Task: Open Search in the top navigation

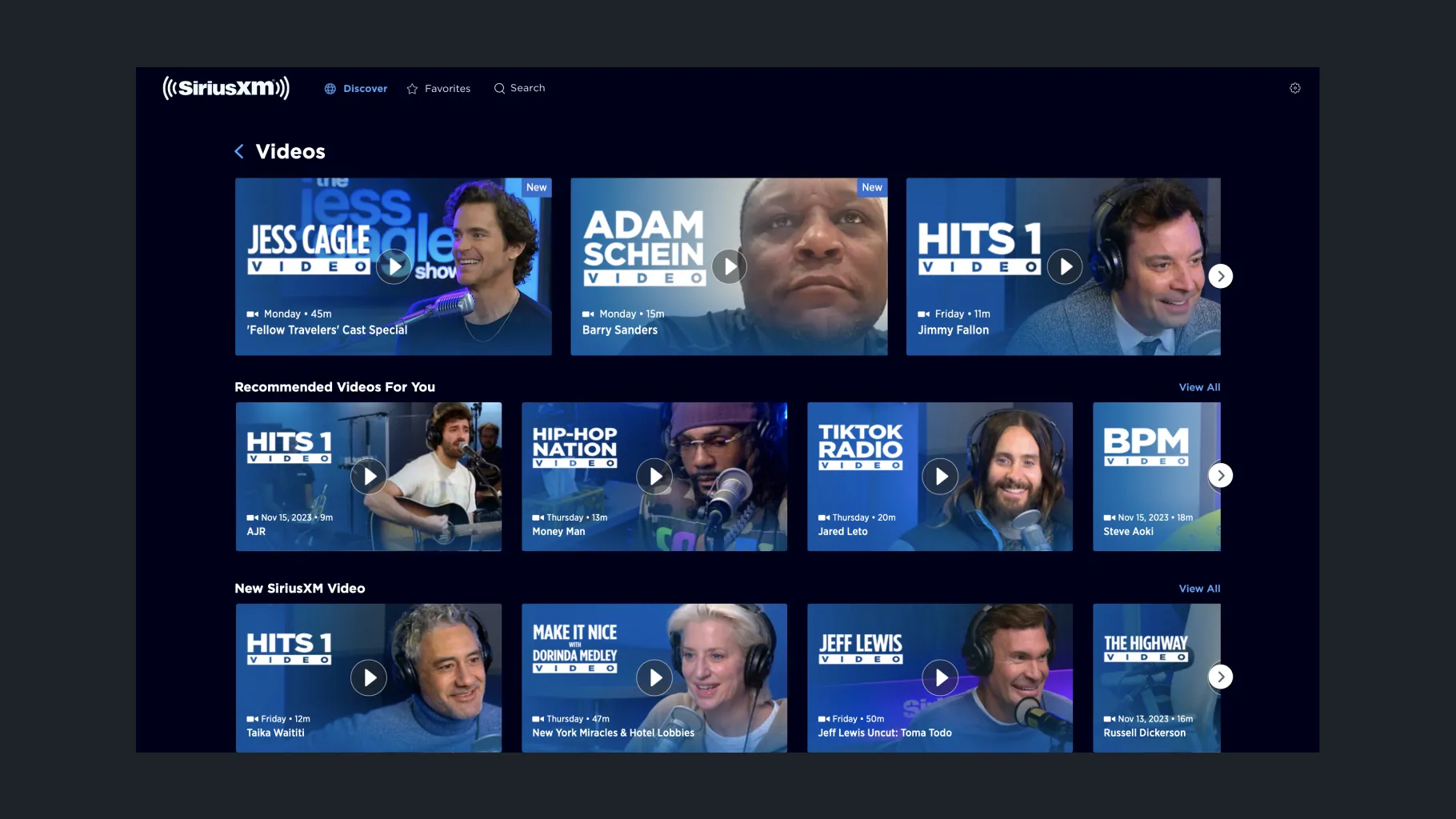Action: [x=519, y=88]
